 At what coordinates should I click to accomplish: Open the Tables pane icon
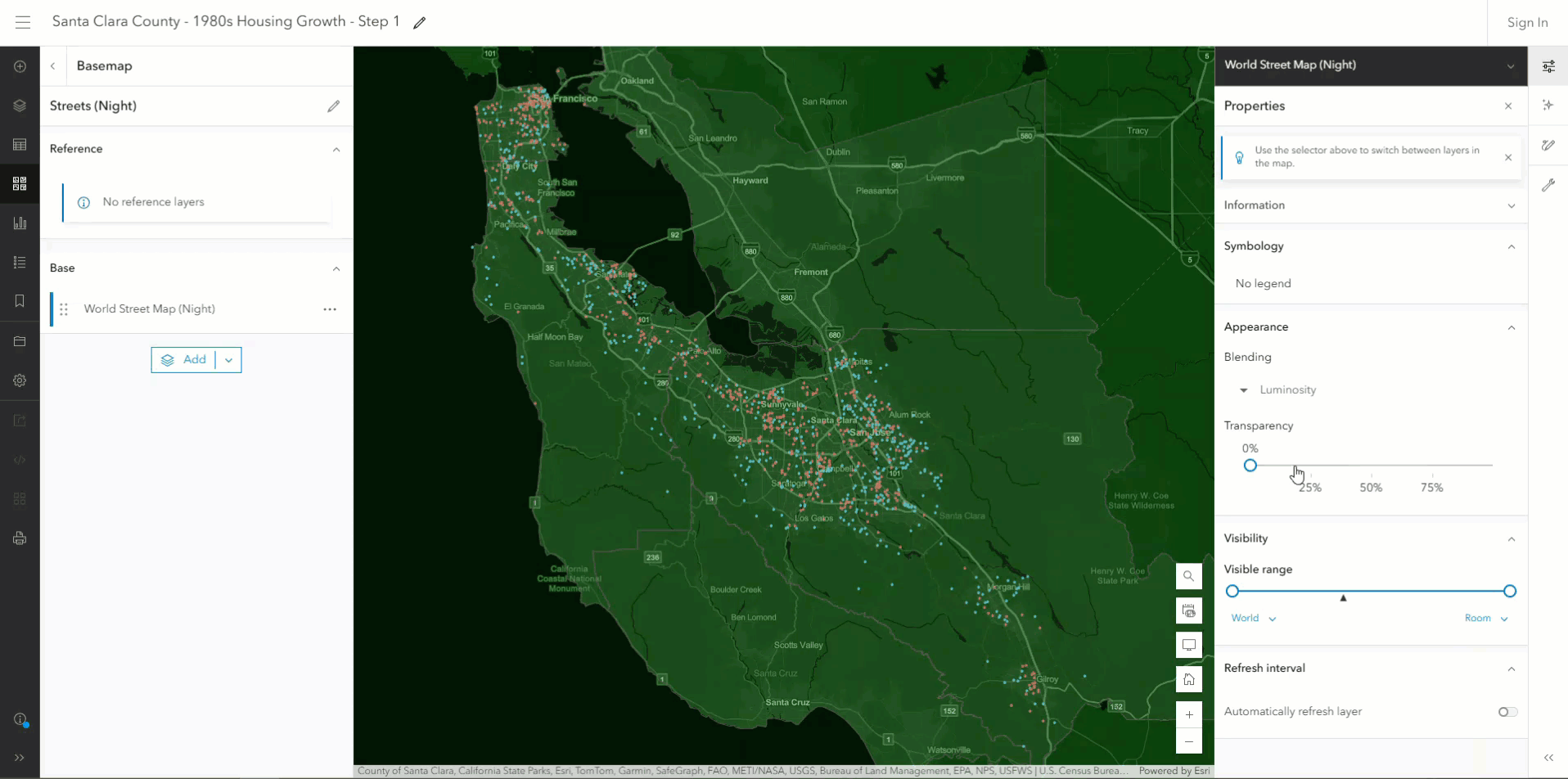click(20, 145)
